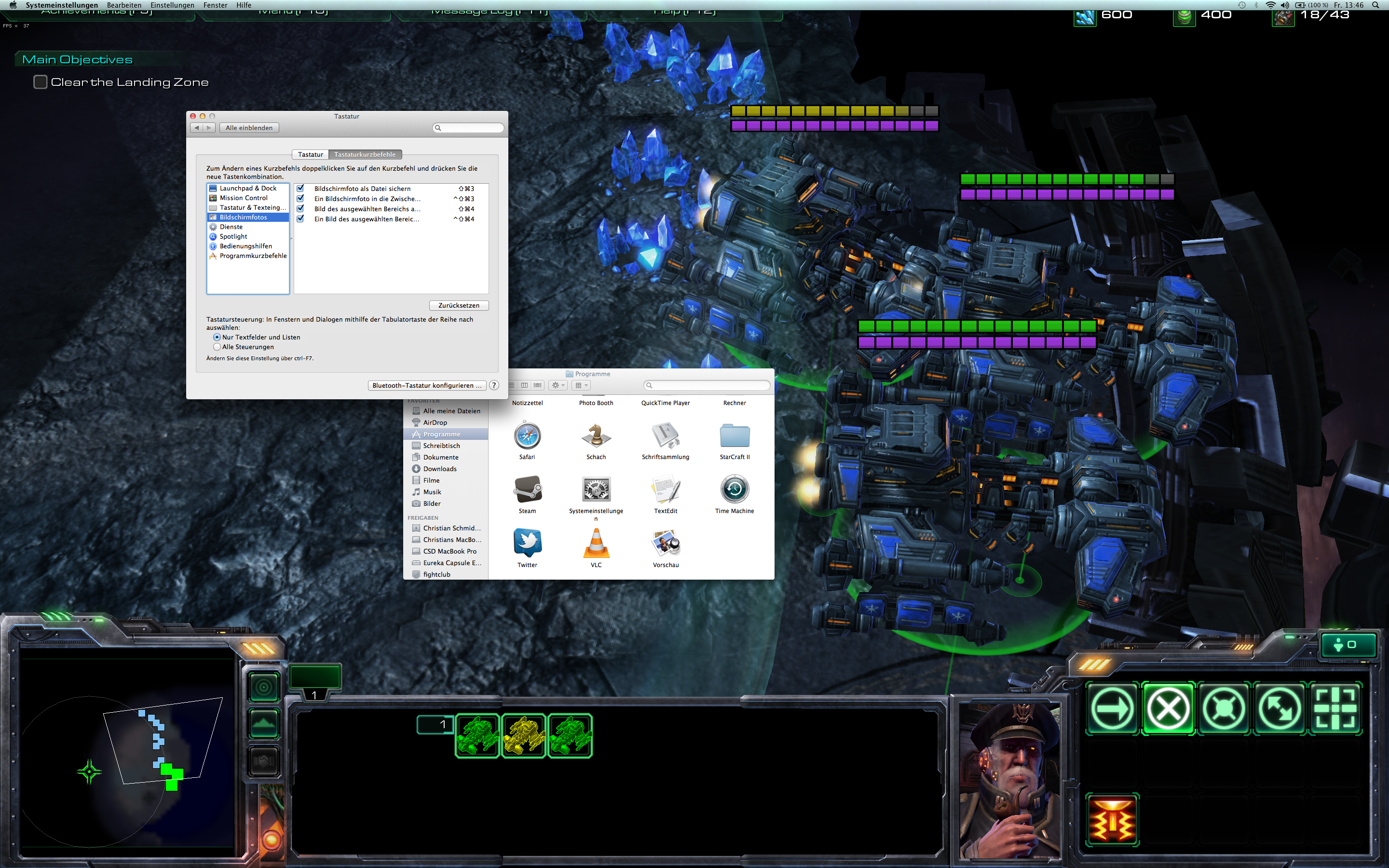Click the help question mark button
This screenshot has width=1389, height=868.
click(x=494, y=385)
